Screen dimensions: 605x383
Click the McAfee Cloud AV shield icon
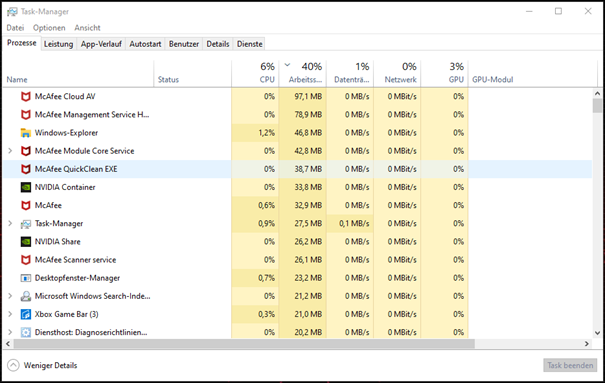[25, 96]
